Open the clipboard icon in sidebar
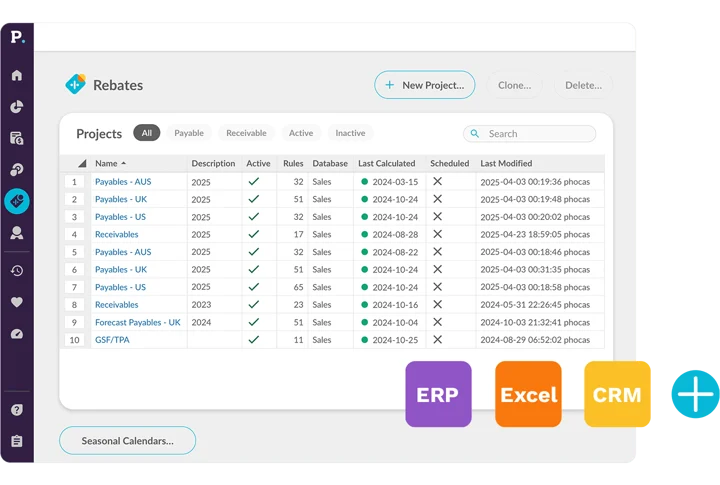The image size is (720, 485). click(x=17, y=441)
